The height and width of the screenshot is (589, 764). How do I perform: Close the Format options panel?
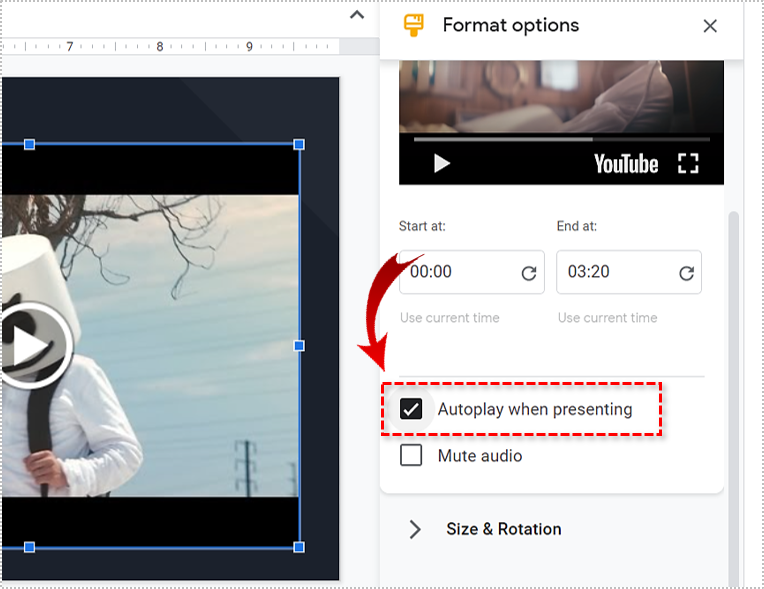(x=710, y=26)
